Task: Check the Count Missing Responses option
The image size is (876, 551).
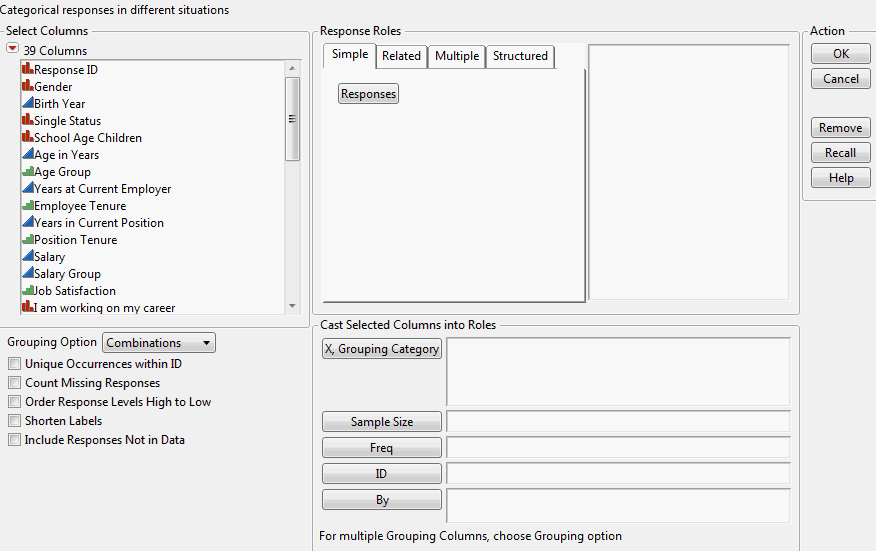Action: [x=14, y=383]
